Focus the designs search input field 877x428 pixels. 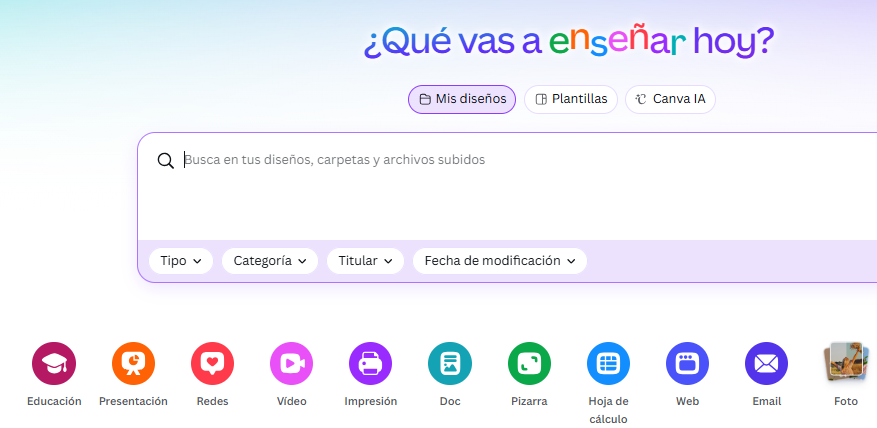pos(500,160)
